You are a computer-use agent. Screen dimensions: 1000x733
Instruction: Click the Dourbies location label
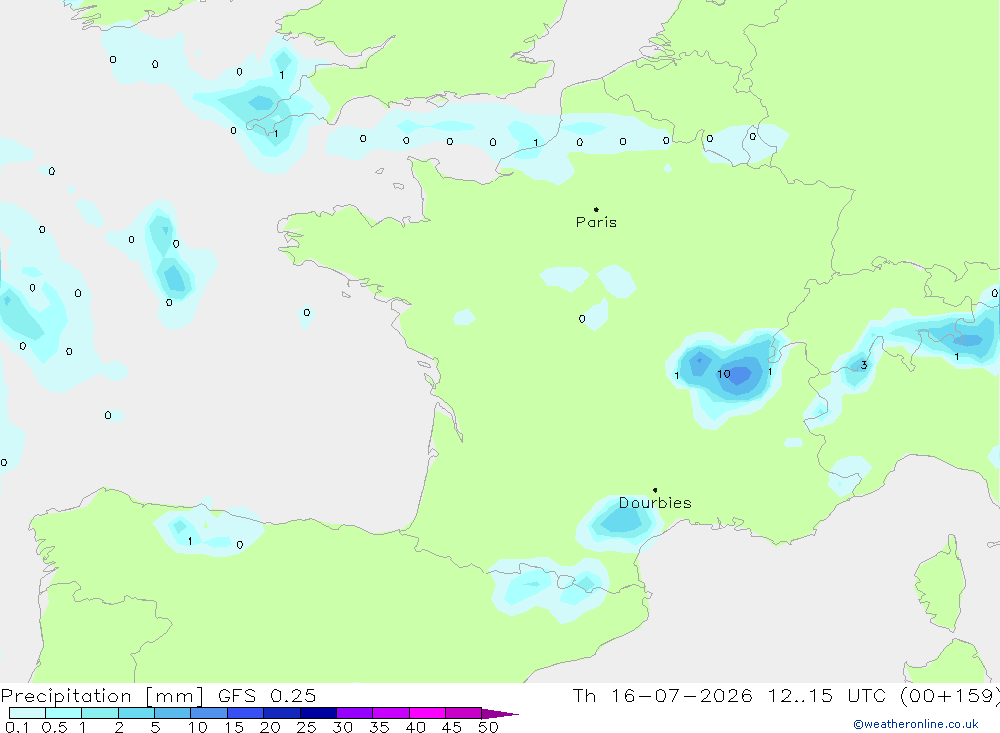pyautogui.click(x=655, y=503)
